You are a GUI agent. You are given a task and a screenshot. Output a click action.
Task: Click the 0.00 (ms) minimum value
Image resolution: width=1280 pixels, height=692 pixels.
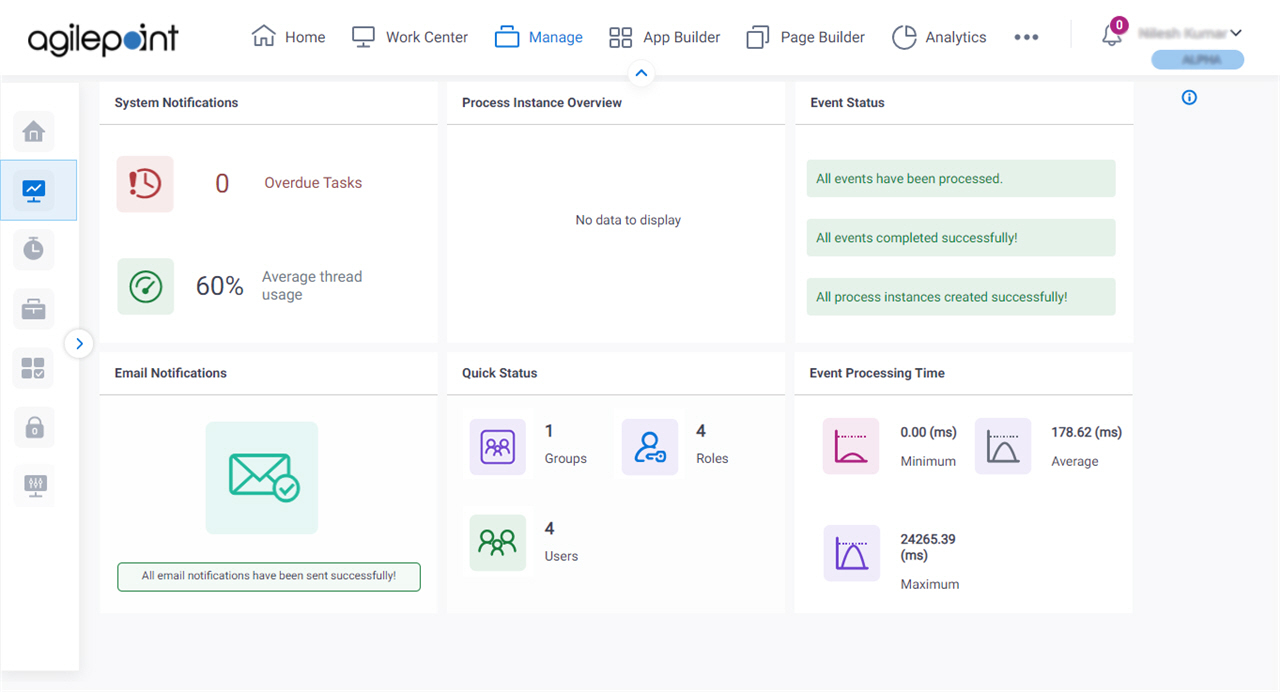(x=928, y=432)
